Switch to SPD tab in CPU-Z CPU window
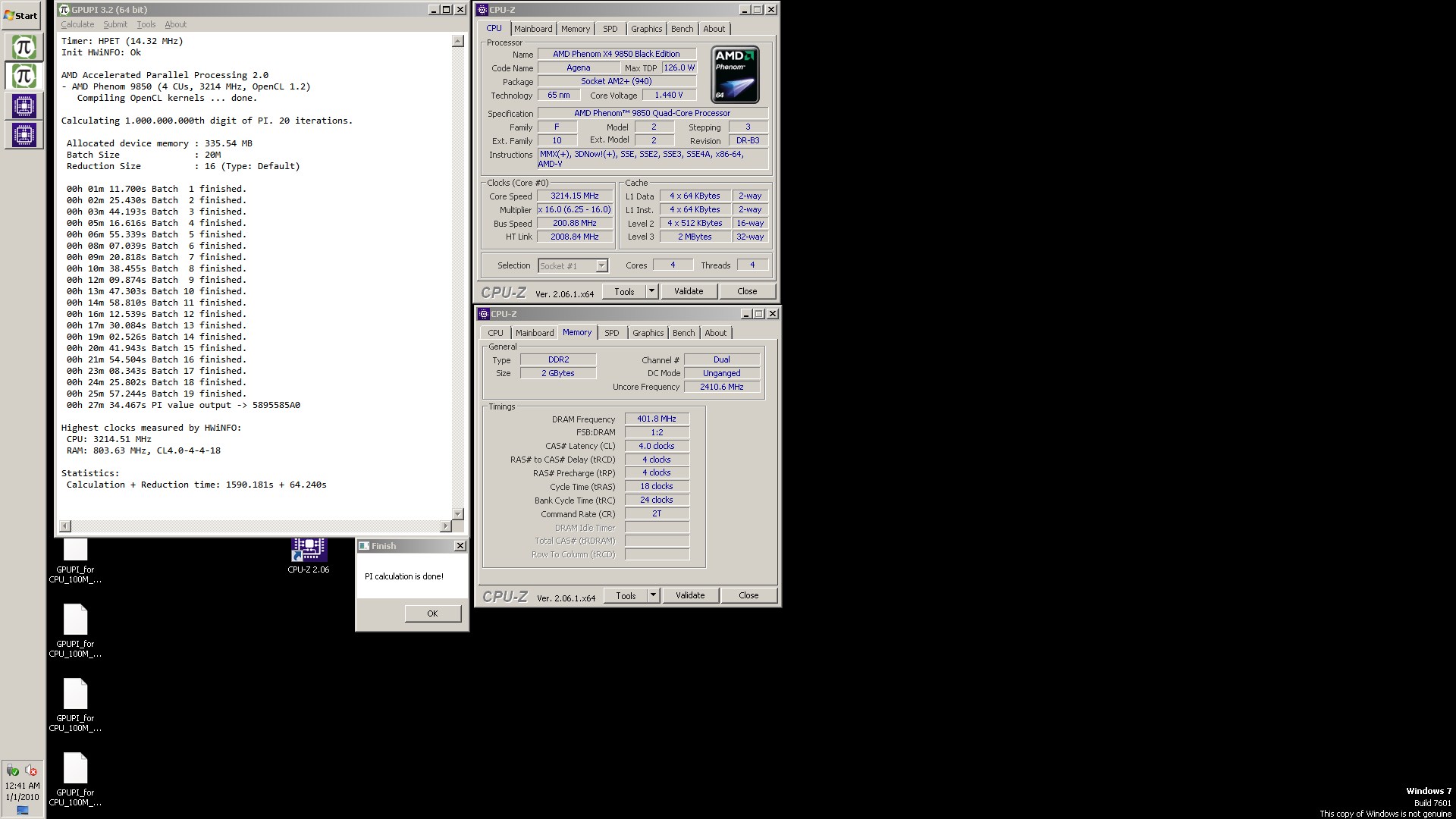The image size is (1456, 819). tap(610, 29)
